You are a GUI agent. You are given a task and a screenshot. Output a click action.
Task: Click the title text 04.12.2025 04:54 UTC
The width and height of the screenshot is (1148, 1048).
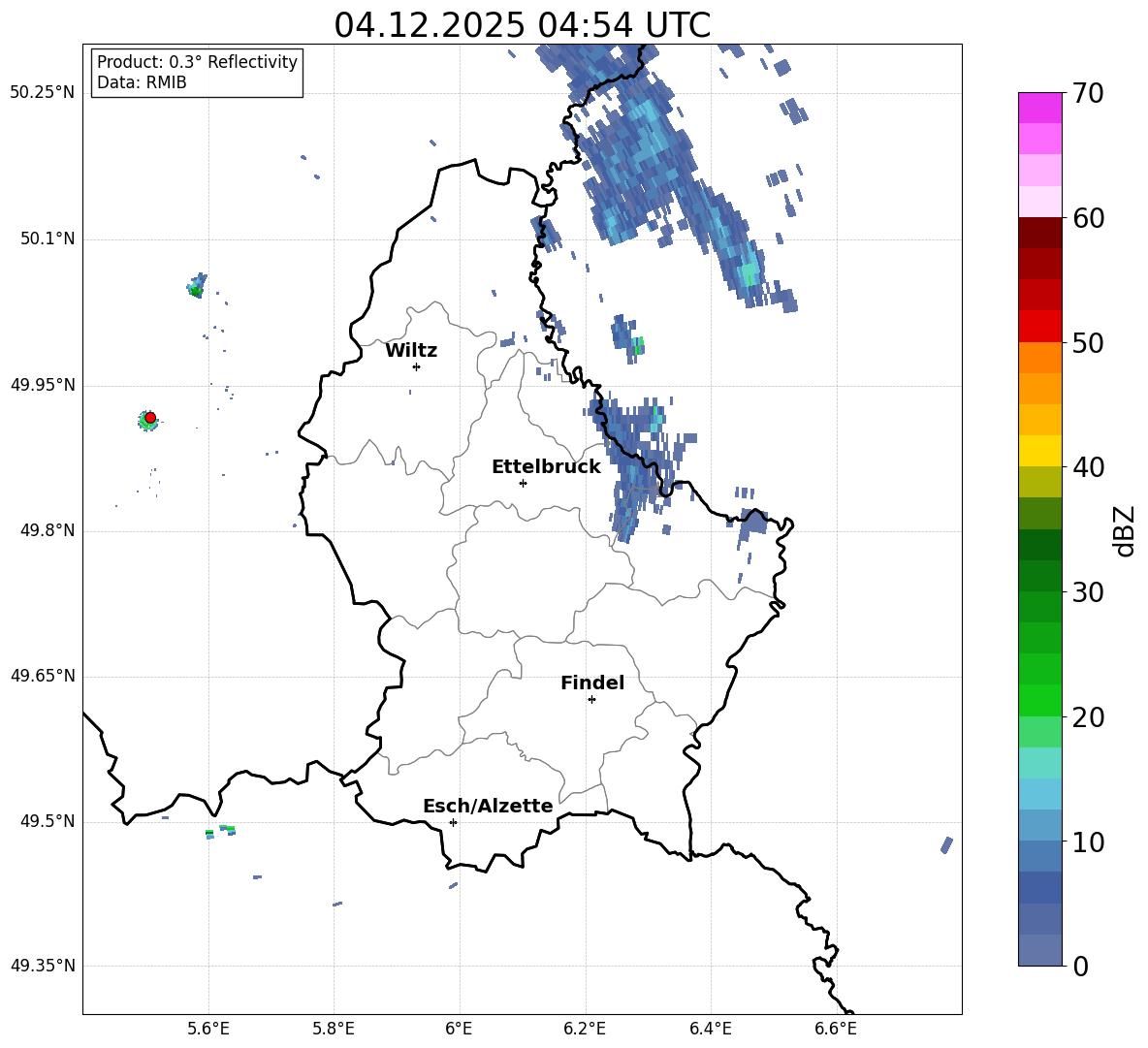(x=522, y=24)
